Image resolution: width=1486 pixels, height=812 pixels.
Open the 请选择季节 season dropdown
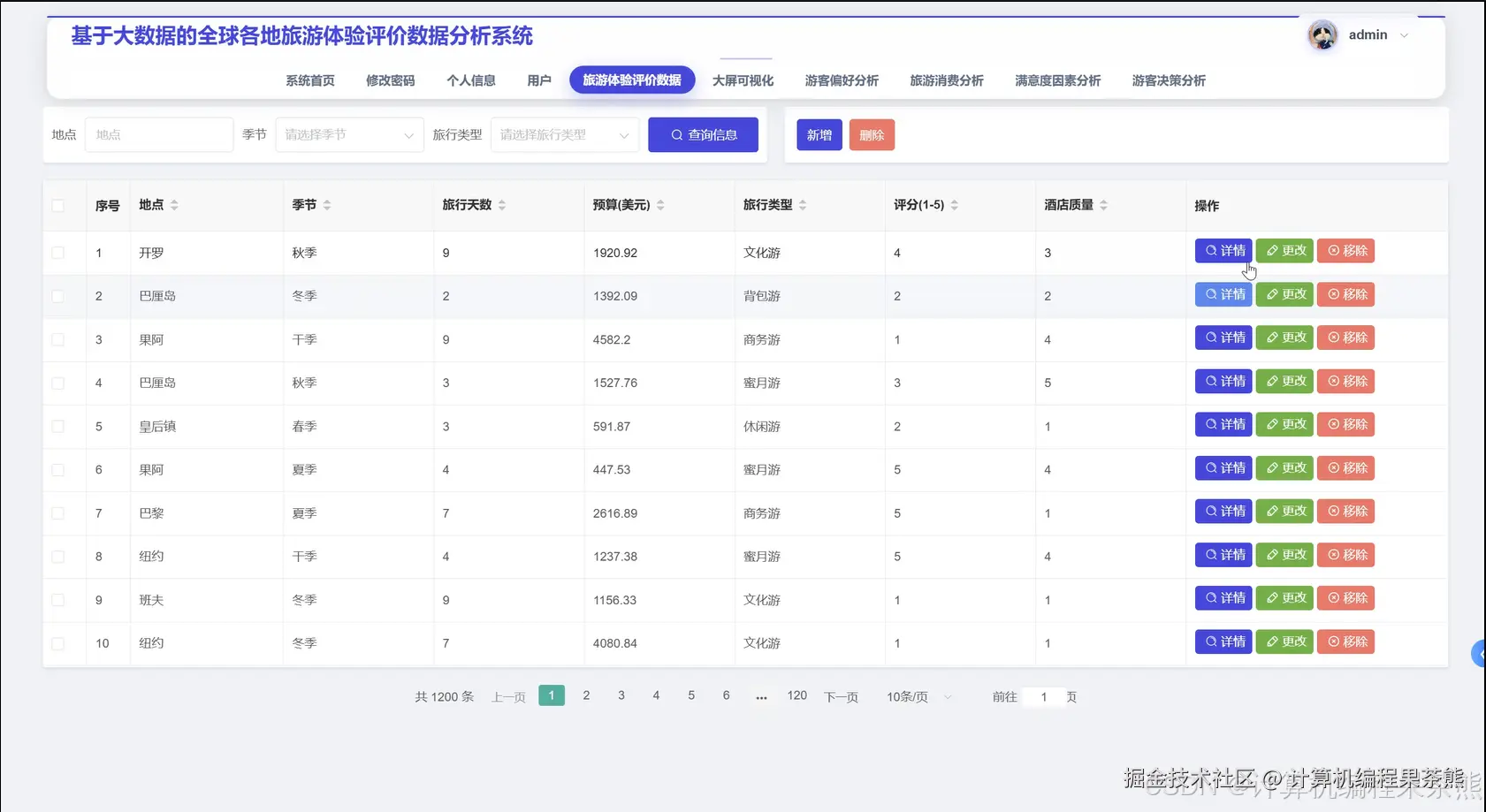348,134
